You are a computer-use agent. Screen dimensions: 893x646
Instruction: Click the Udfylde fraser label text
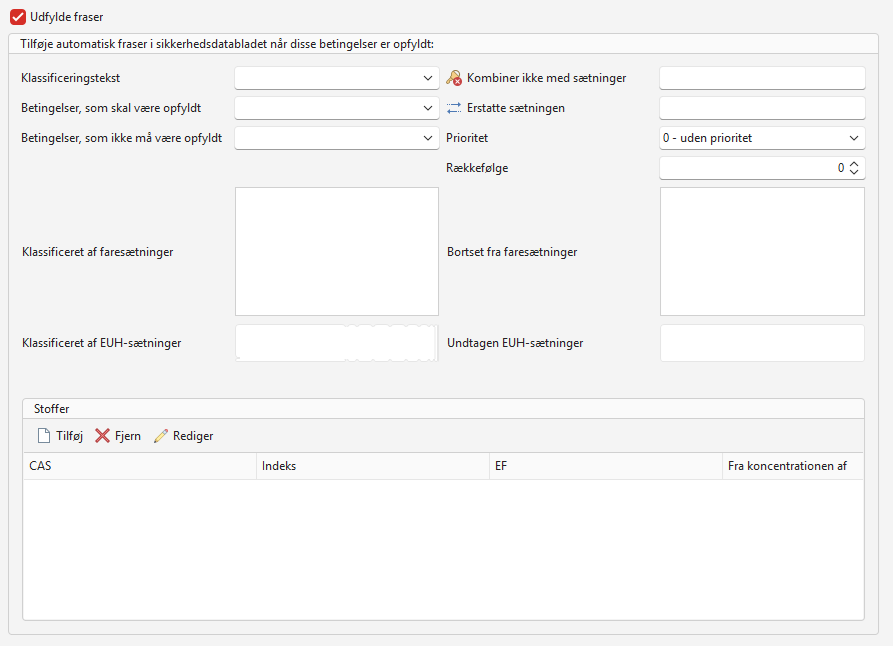click(67, 17)
